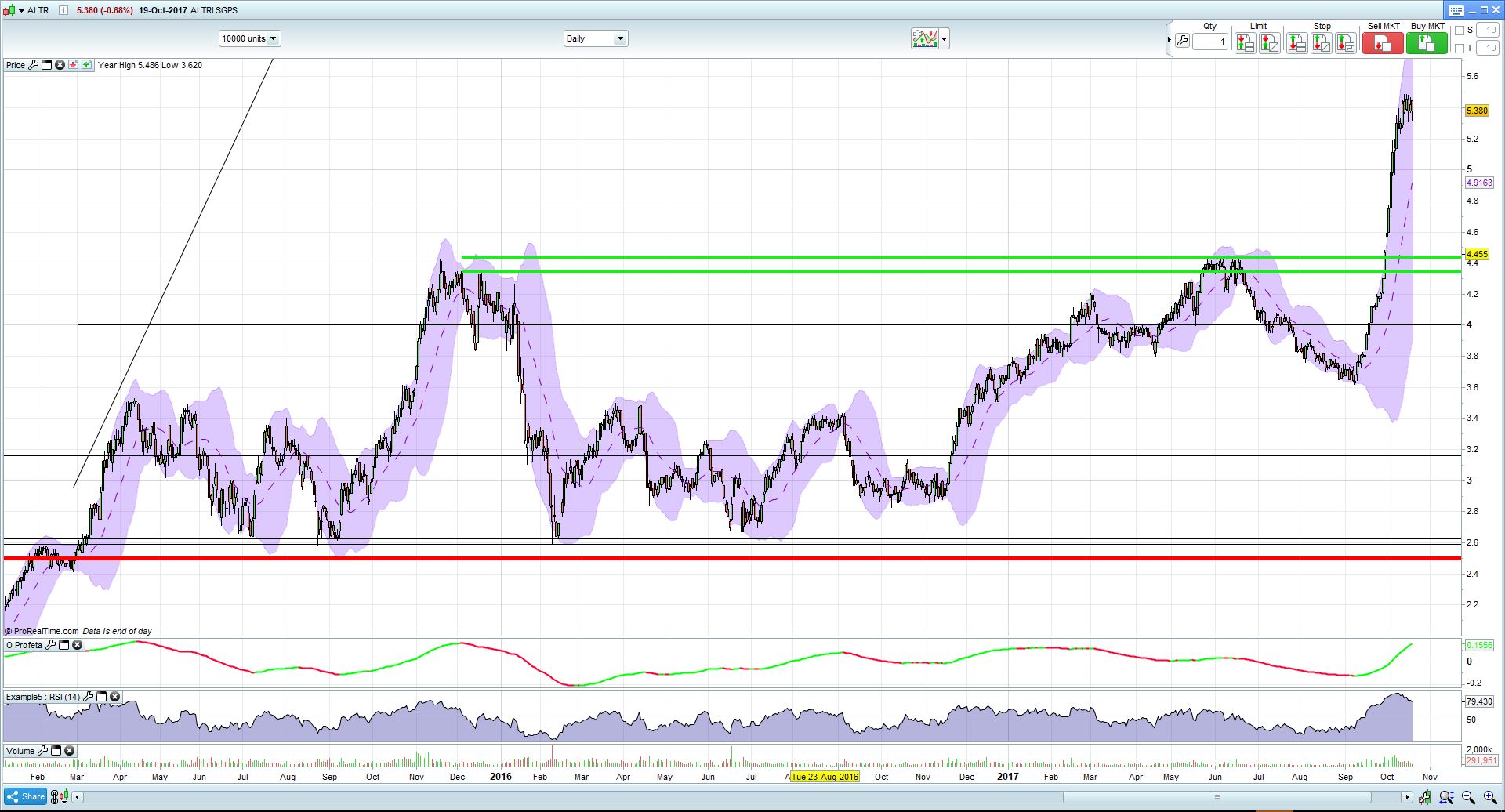1505x812 pixels.
Task: Click the first Limit order icon
Action: point(1245,43)
